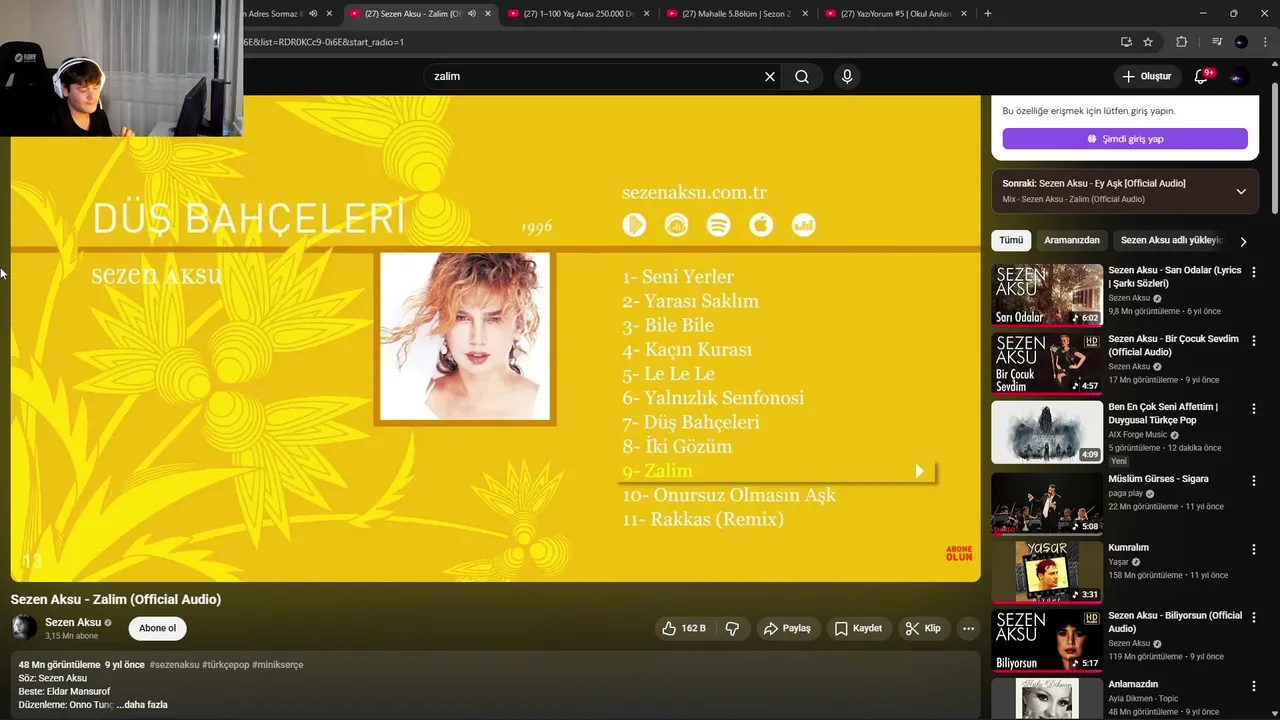The image size is (1280, 720).
Task: Like the video with 162 B likes
Action: [x=685, y=628]
